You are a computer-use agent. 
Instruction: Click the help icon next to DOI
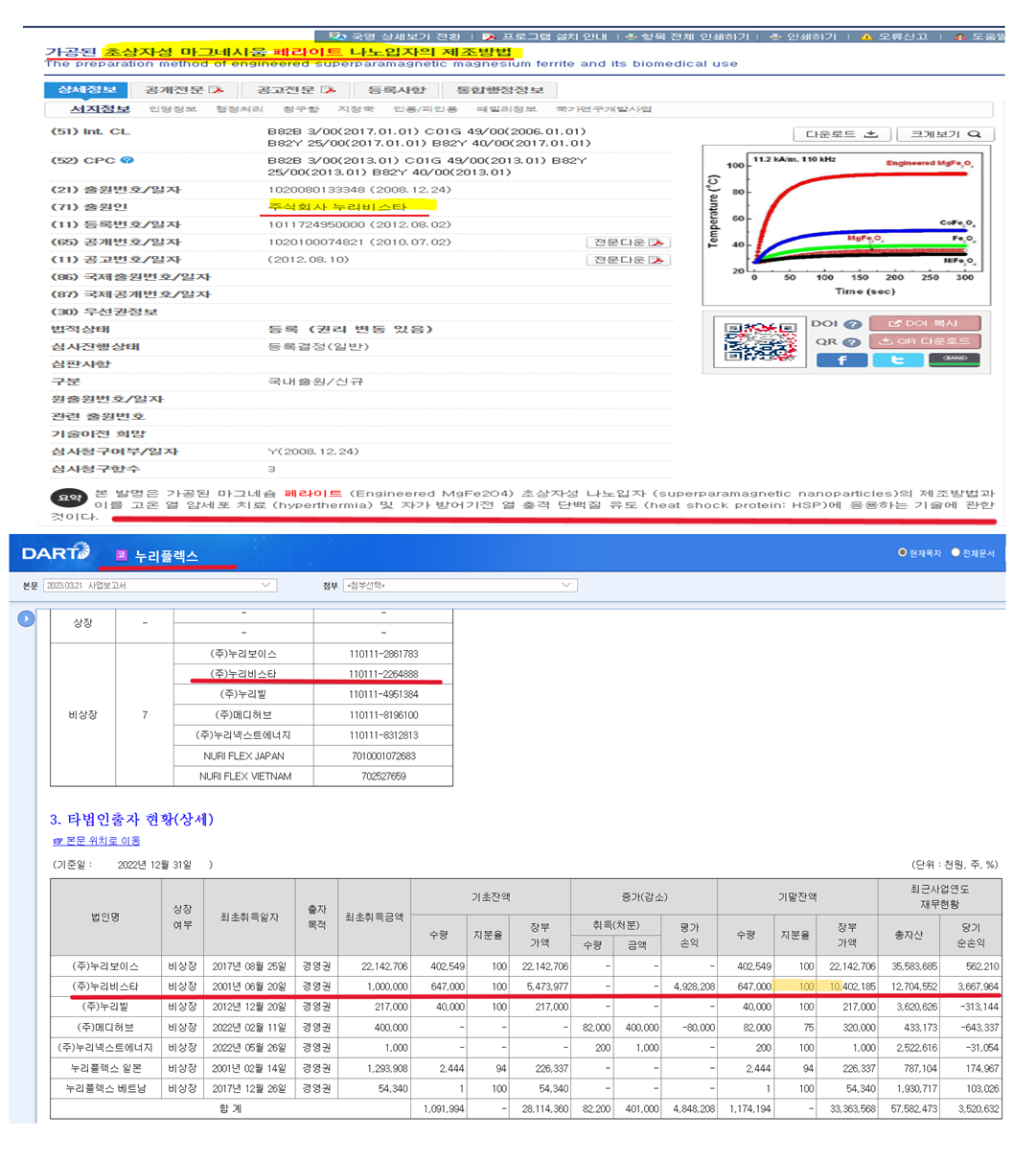pyautogui.click(x=851, y=324)
